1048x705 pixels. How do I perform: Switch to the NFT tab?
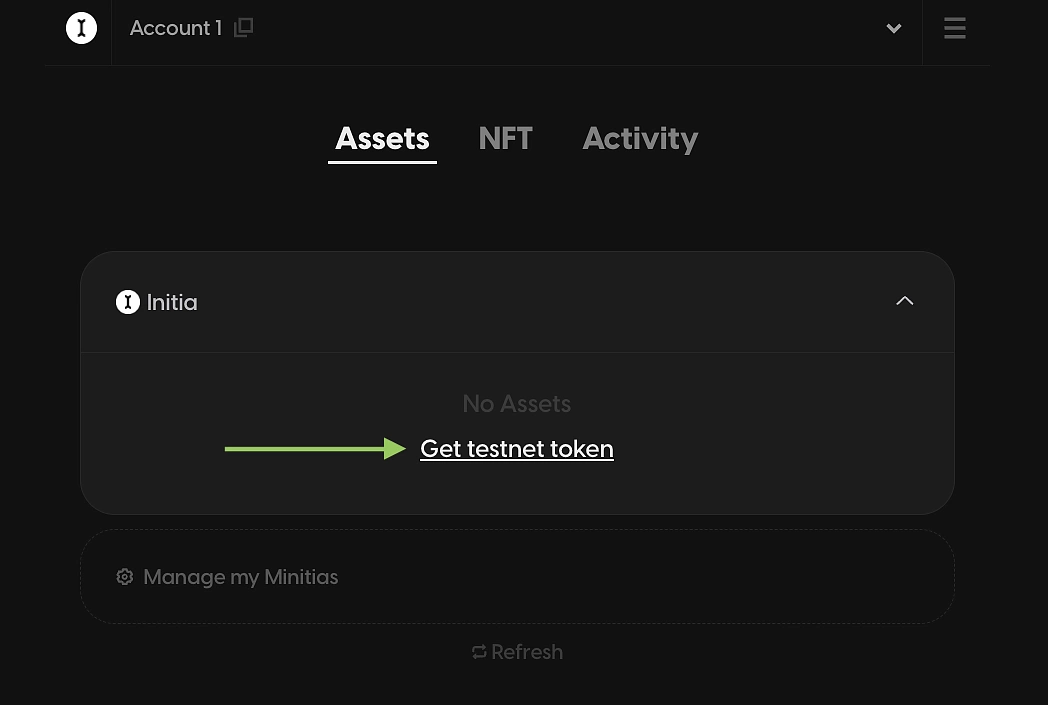click(505, 139)
